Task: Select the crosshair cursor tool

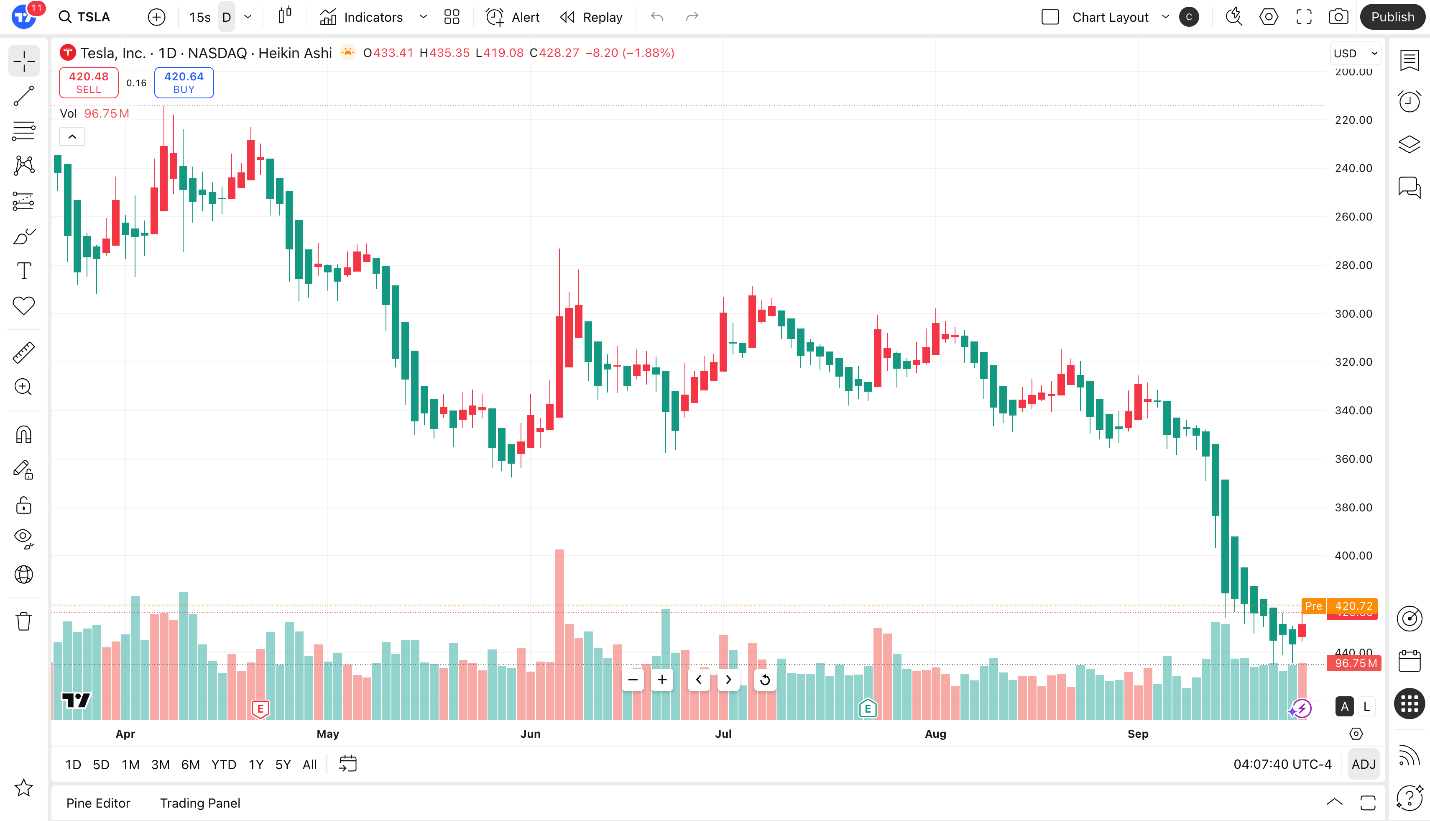Action: point(24,62)
